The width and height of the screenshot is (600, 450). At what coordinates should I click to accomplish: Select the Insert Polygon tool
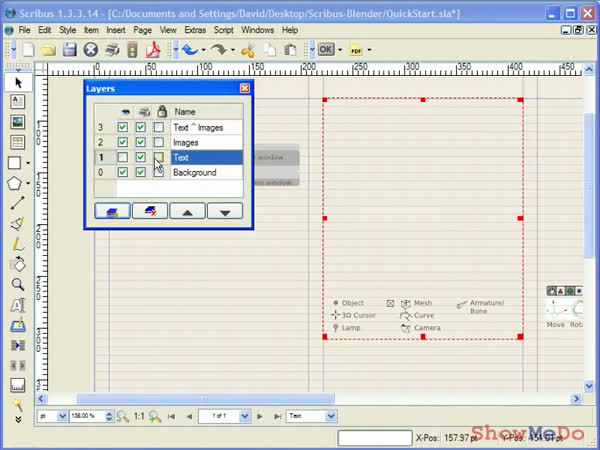click(x=15, y=183)
